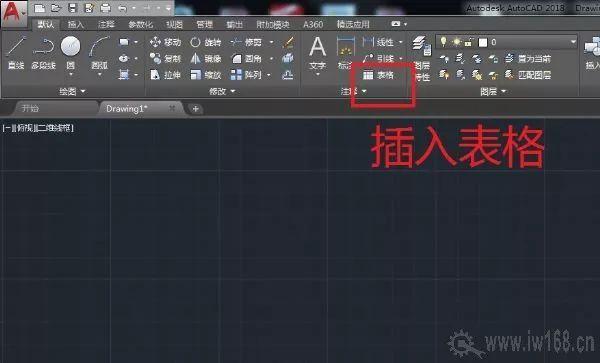Image resolution: width=600 pixels, height=363 pixels.
Task: Select the Array (阵列) tool
Action: [x=246, y=75]
